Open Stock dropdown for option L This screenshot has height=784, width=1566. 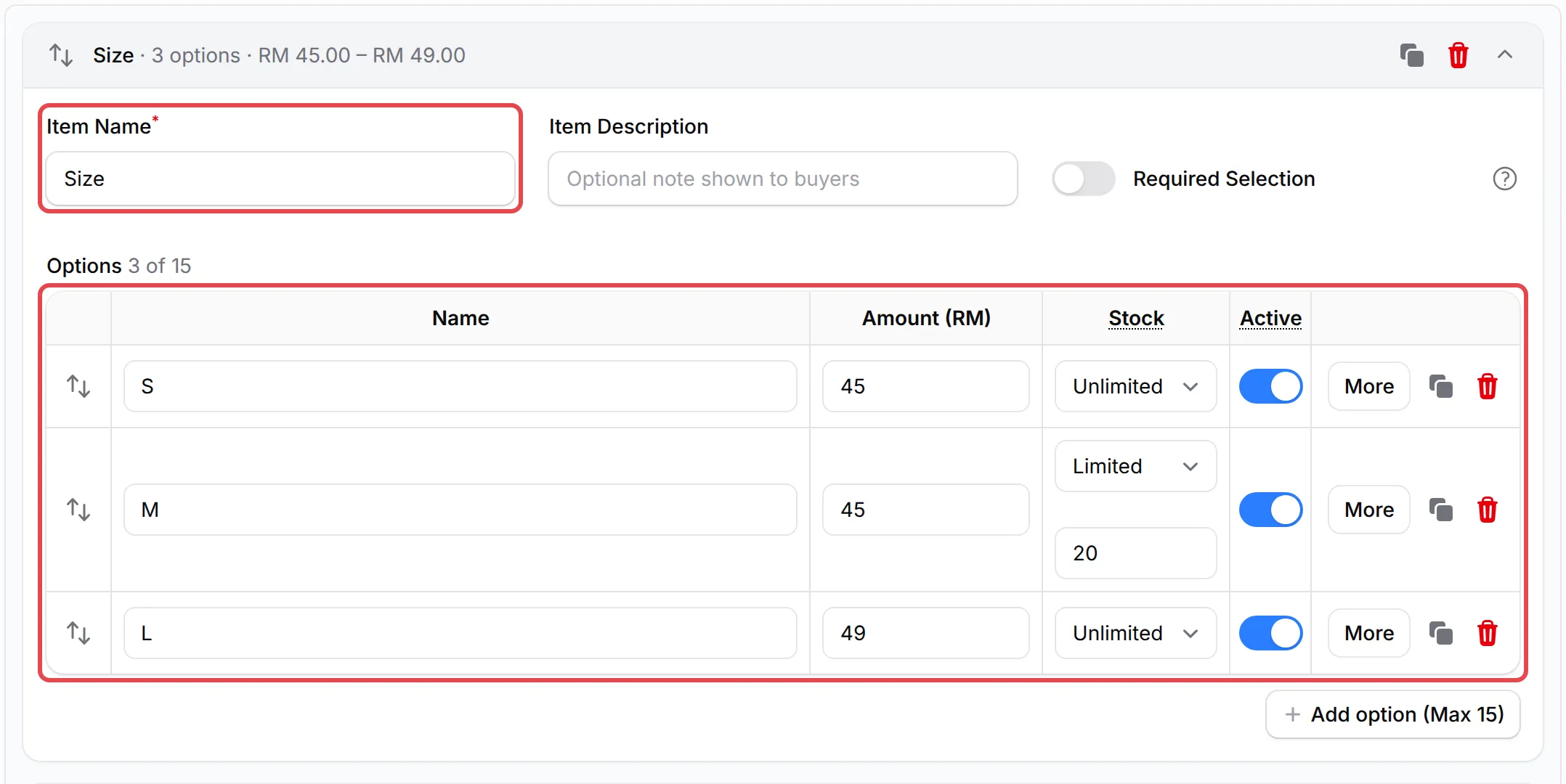point(1136,633)
